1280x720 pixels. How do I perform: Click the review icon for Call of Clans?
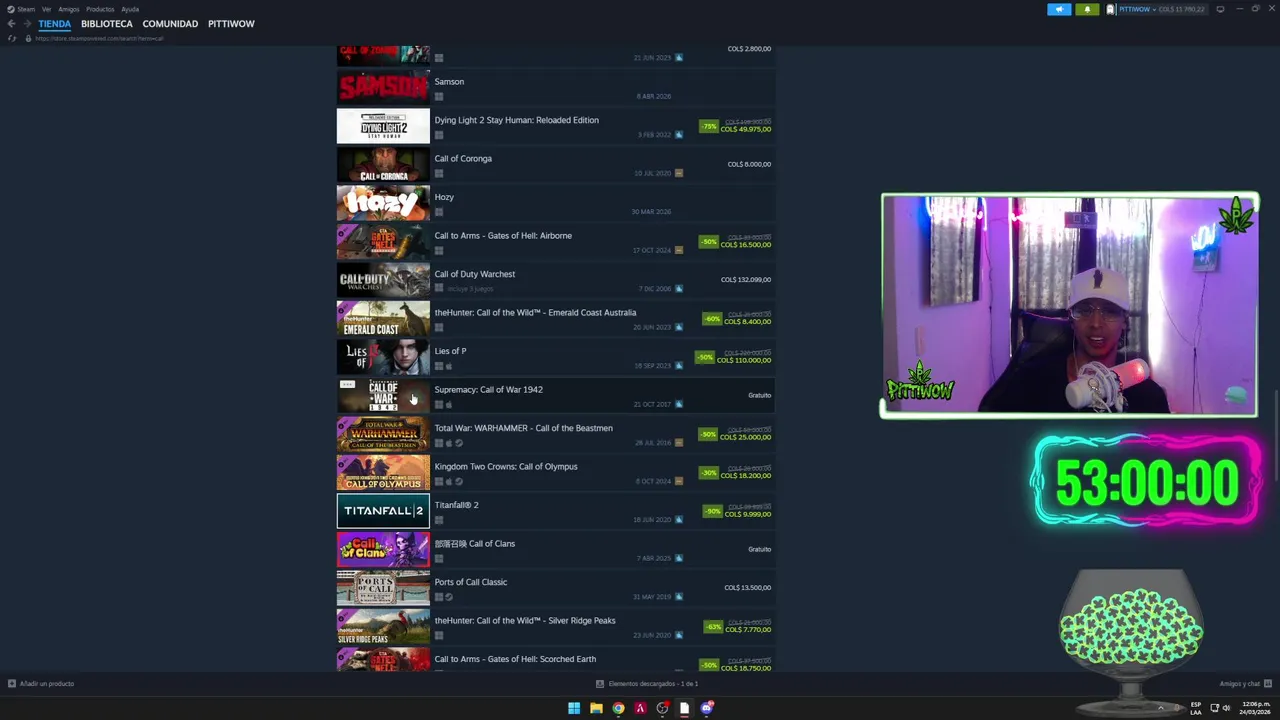point(679,558)
